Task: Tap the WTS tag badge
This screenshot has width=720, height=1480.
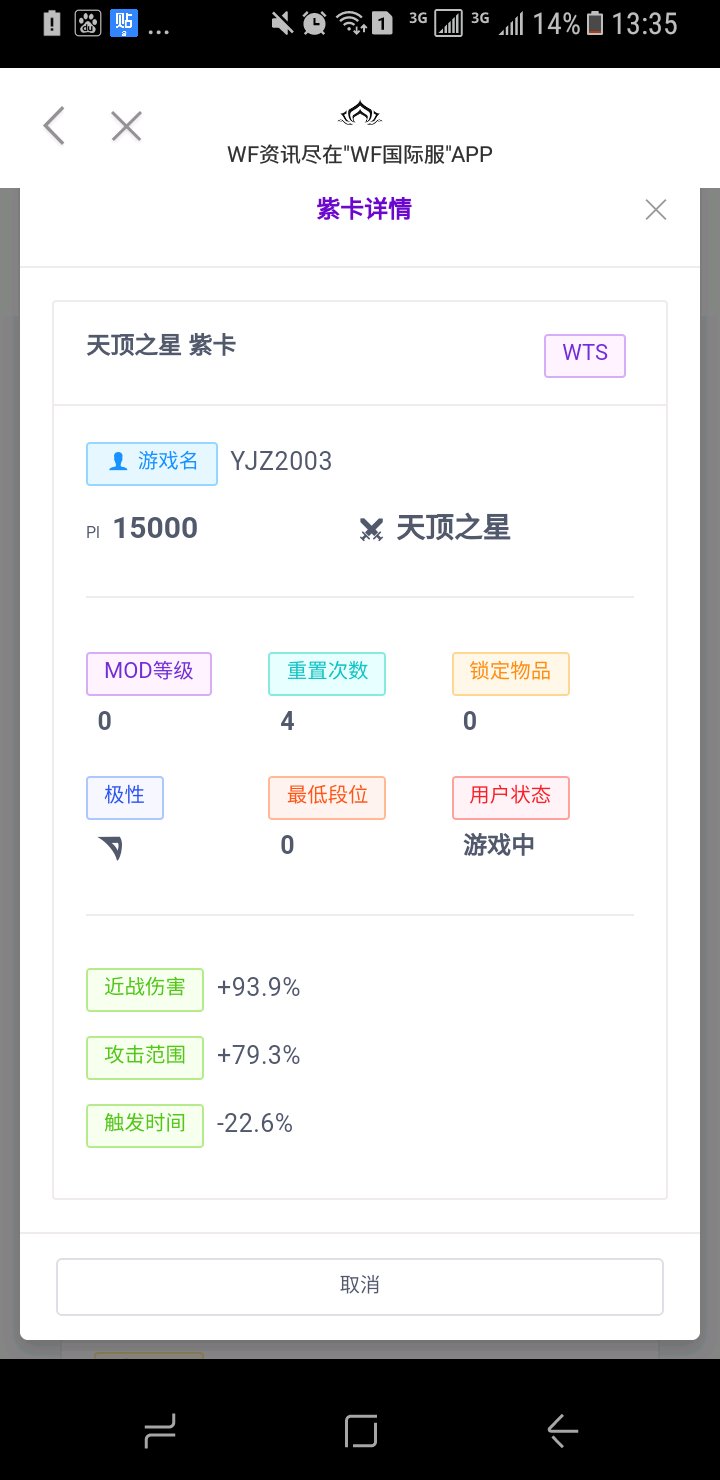Action: click(x=585, y=355)
